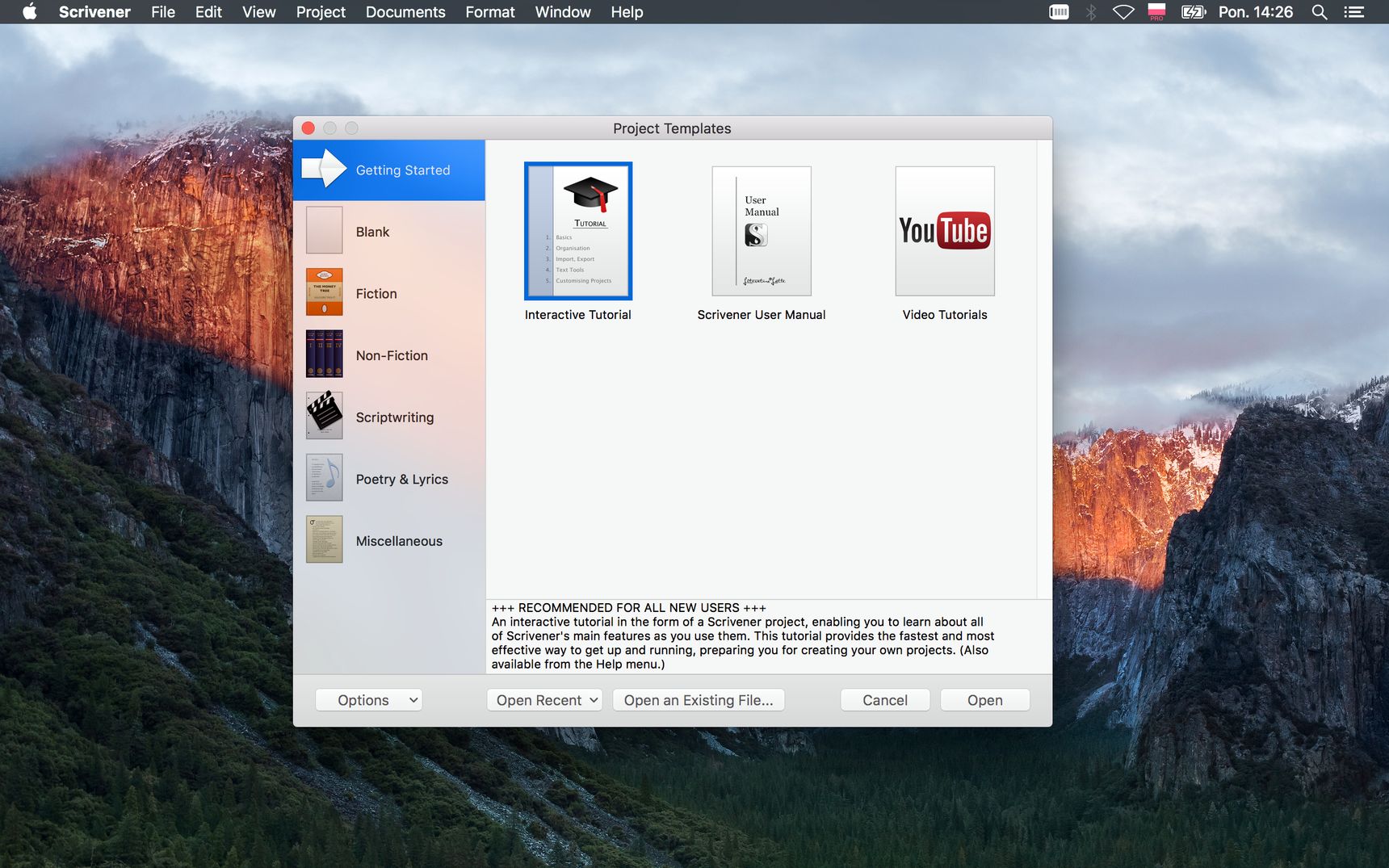The height and width of the screenshot is (868, 1389).
Task: Open the Help menu
Action: click(x=627, y=11)
